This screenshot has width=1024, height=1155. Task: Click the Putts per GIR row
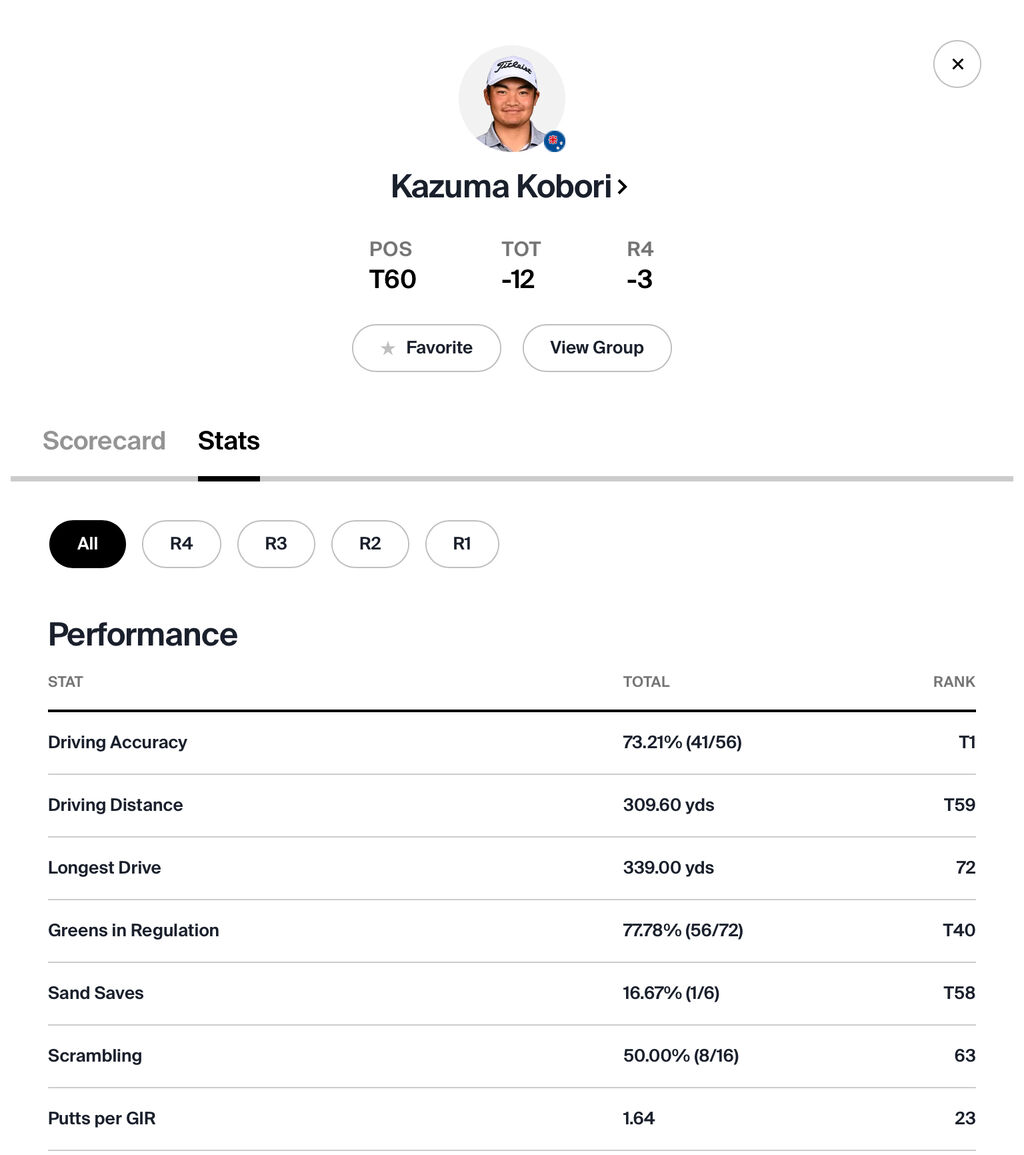pos(512,1118)
